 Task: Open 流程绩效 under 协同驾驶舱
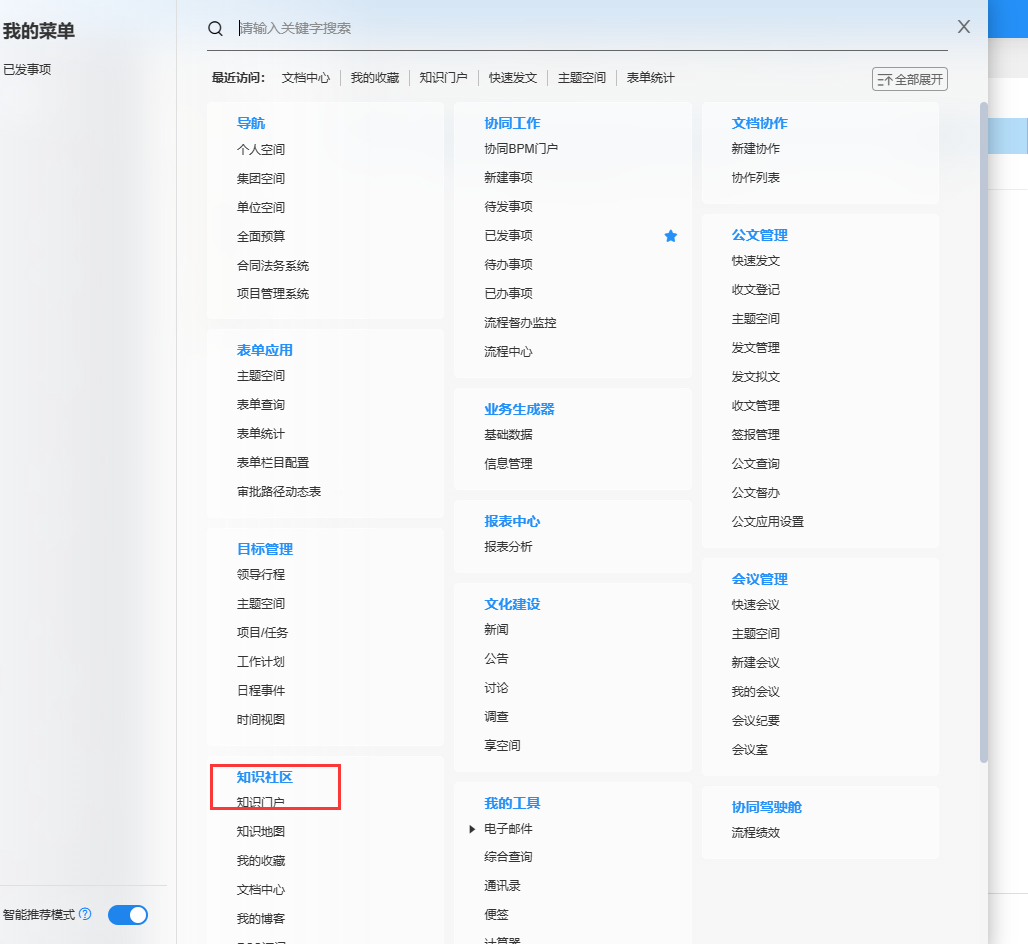point(755,833)
